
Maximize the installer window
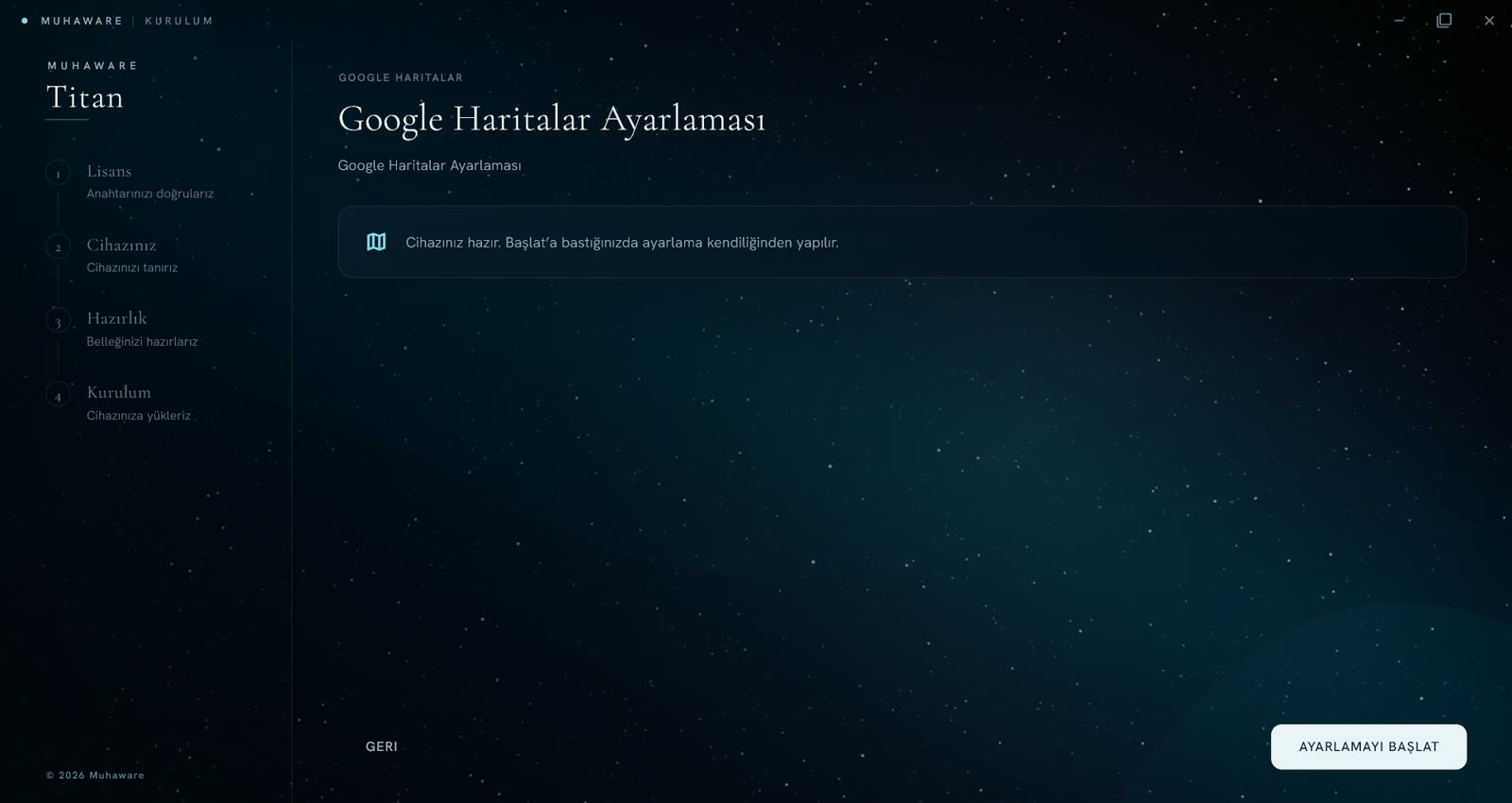tap(1444, 20)
